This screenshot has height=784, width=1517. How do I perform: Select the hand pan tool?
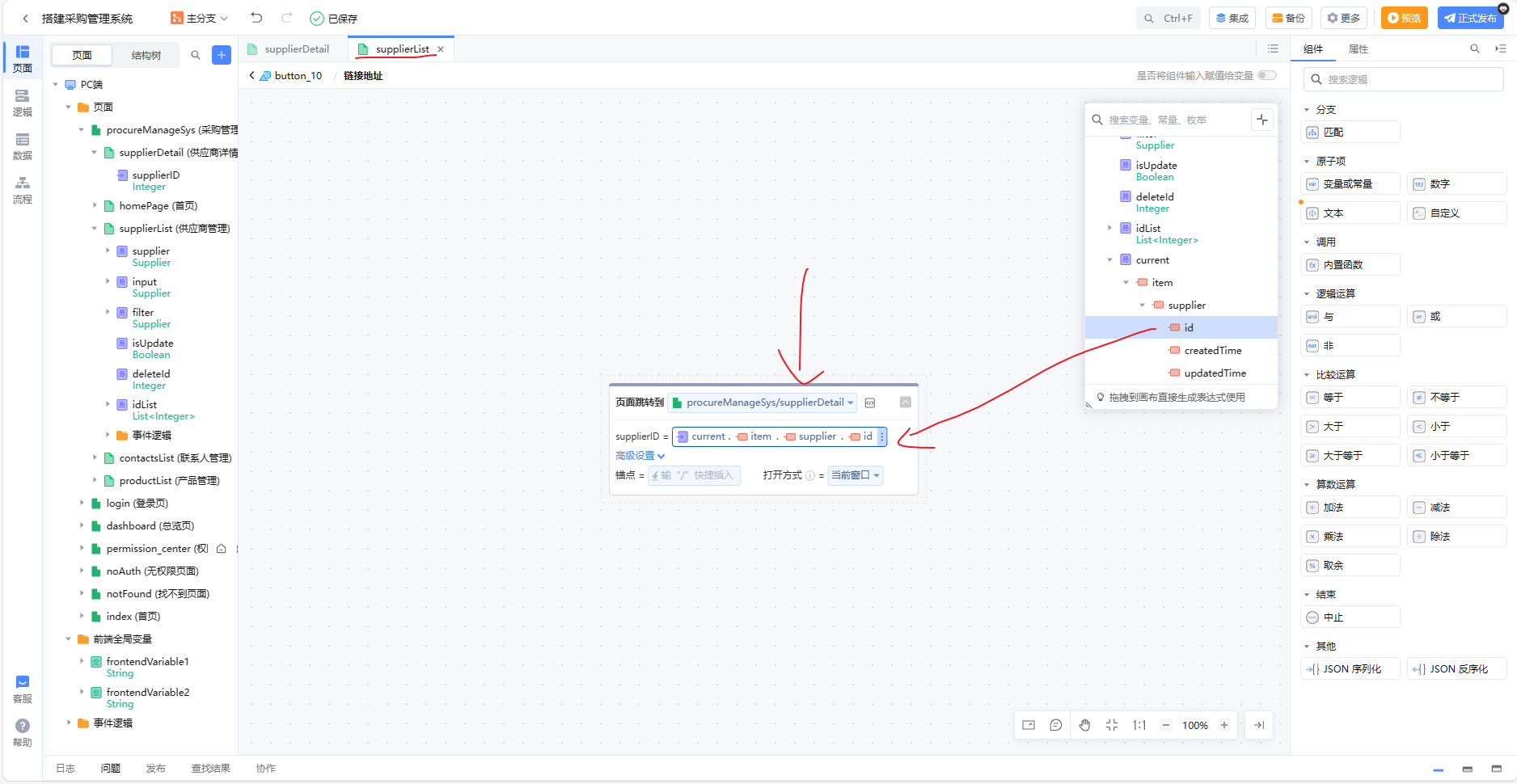[1084, 725]
